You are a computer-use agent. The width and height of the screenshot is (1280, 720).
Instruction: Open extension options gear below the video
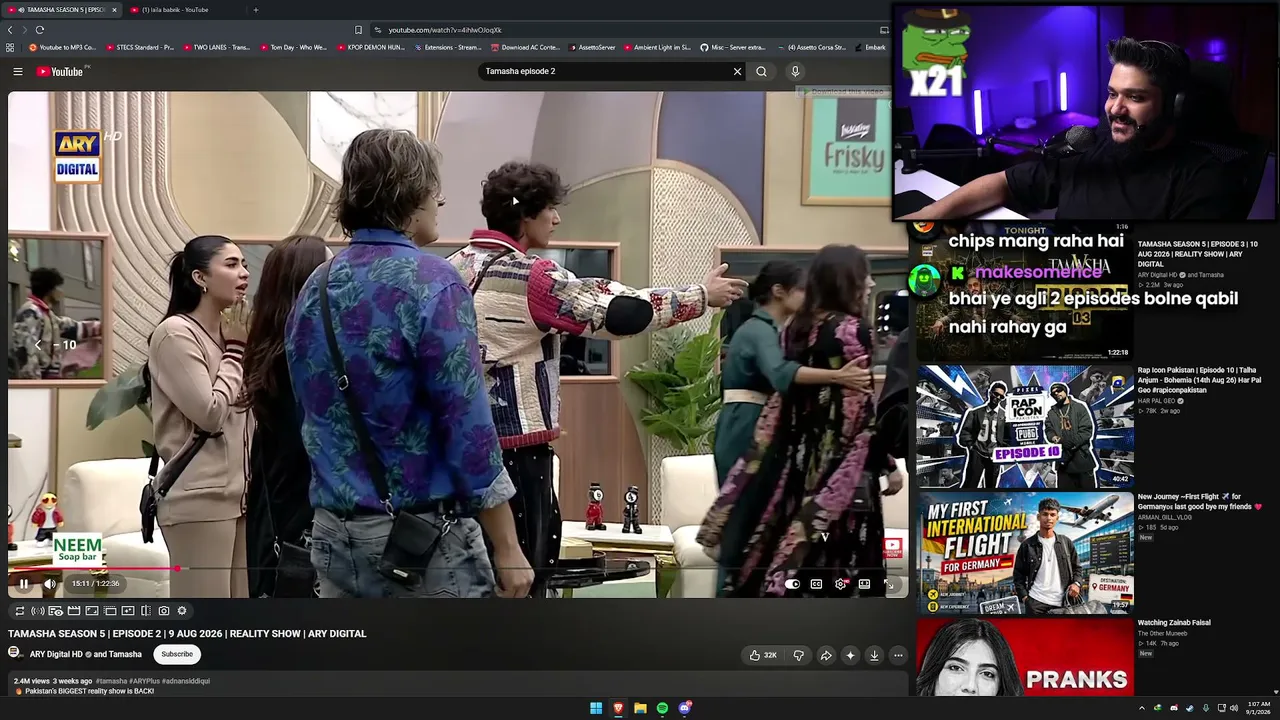[x=182, y=611]
